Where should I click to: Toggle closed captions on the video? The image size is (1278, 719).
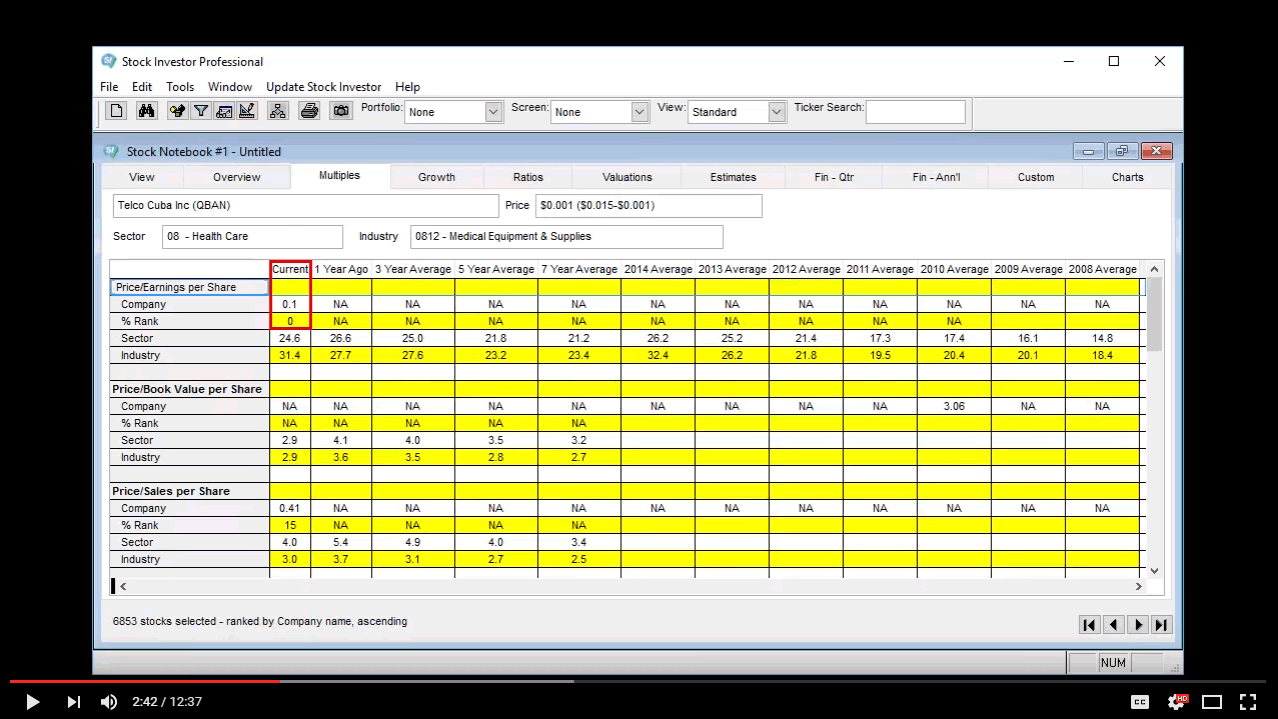click(x=1139, y=702)
